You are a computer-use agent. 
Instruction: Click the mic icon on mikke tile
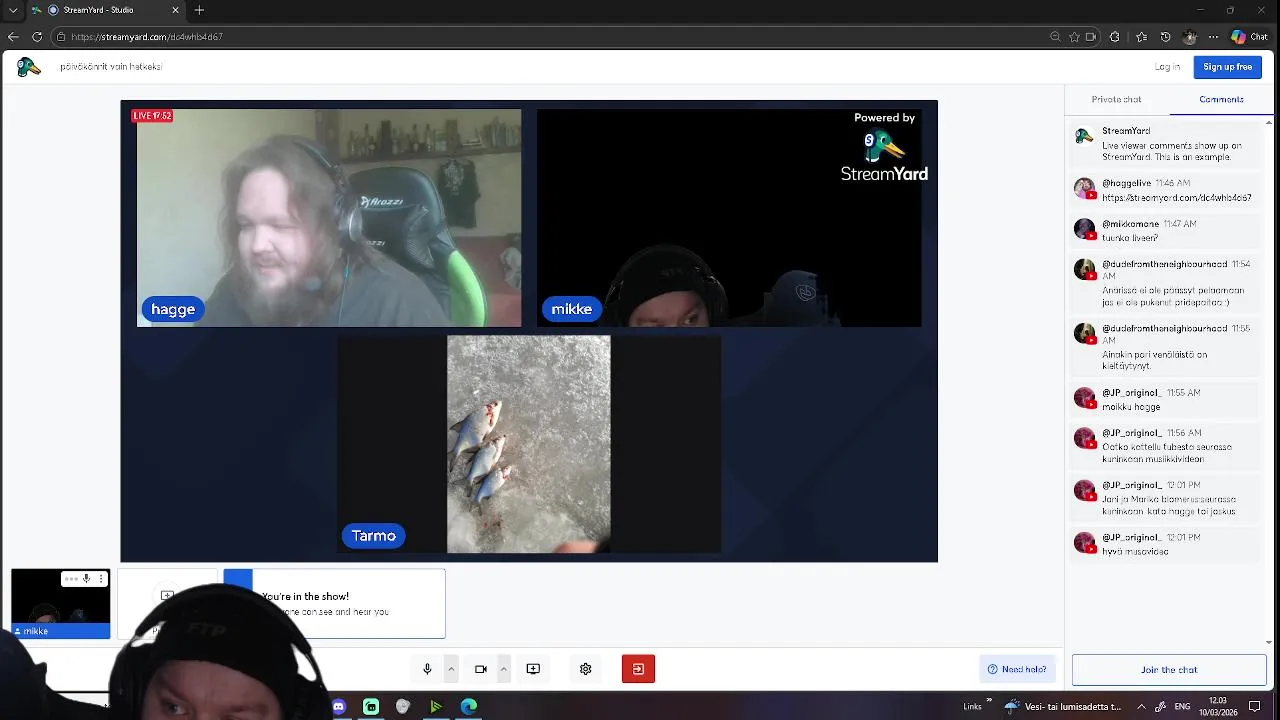click(86, 579)
